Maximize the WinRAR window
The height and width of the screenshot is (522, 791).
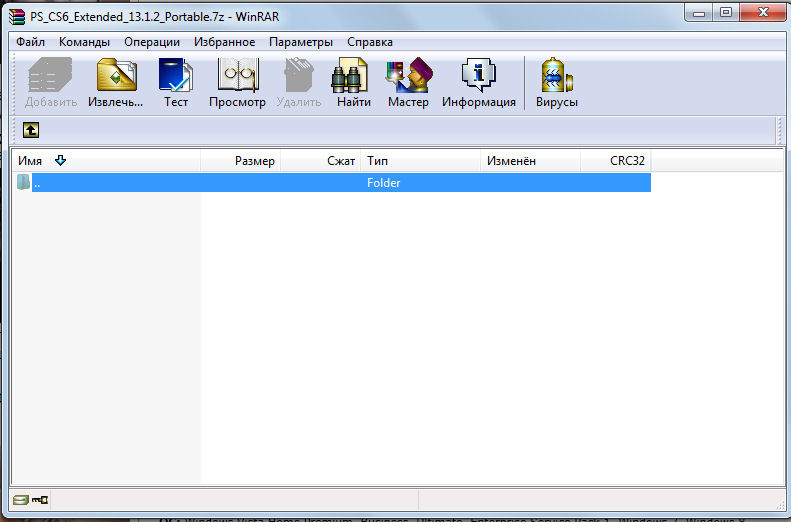pos(725,13)
